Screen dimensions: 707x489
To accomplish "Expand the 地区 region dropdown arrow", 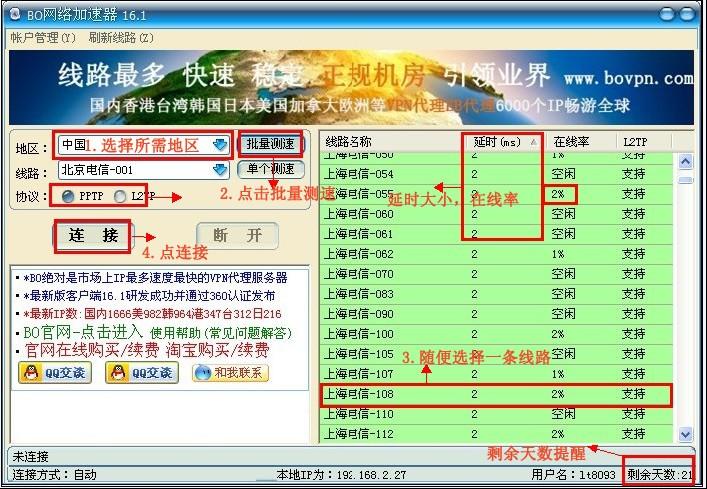I will coord(220,145).
